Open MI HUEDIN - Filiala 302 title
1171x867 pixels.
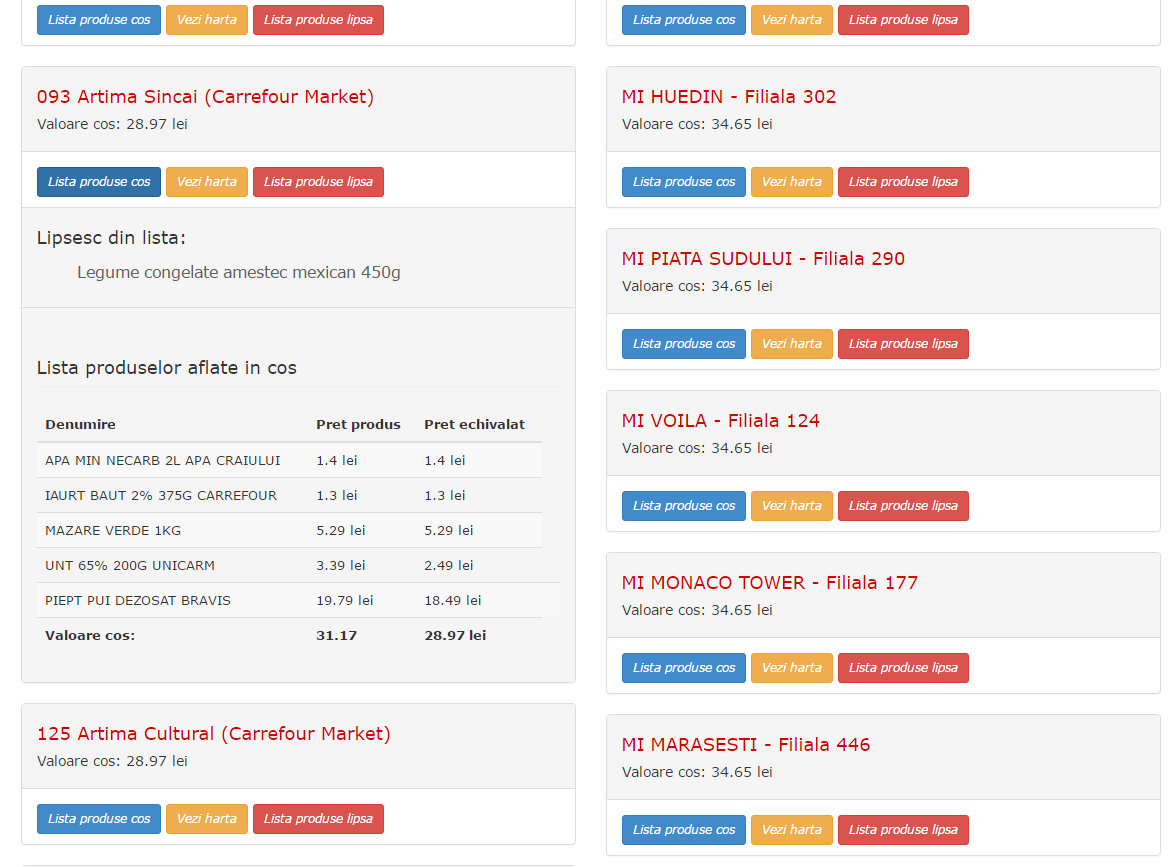(x=729, y=96)
